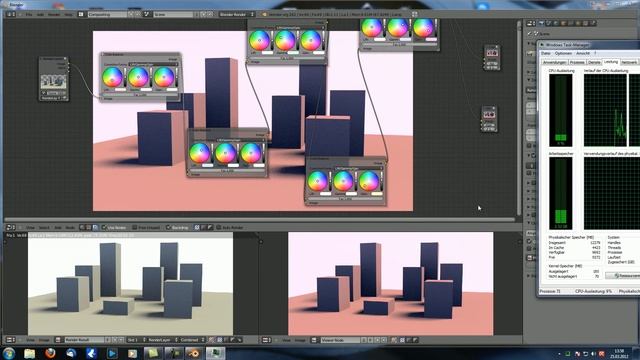Open editor type menu of Render Result image editor
Image resolution: width=640 pixels, height=360 pixels.
(x=11, y=340)
